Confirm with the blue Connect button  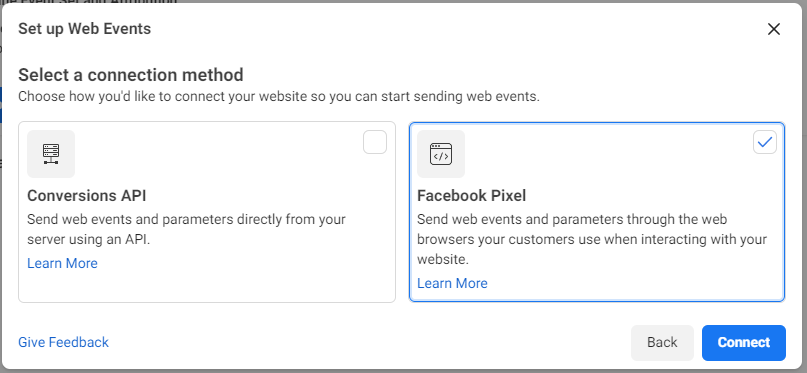744,343
